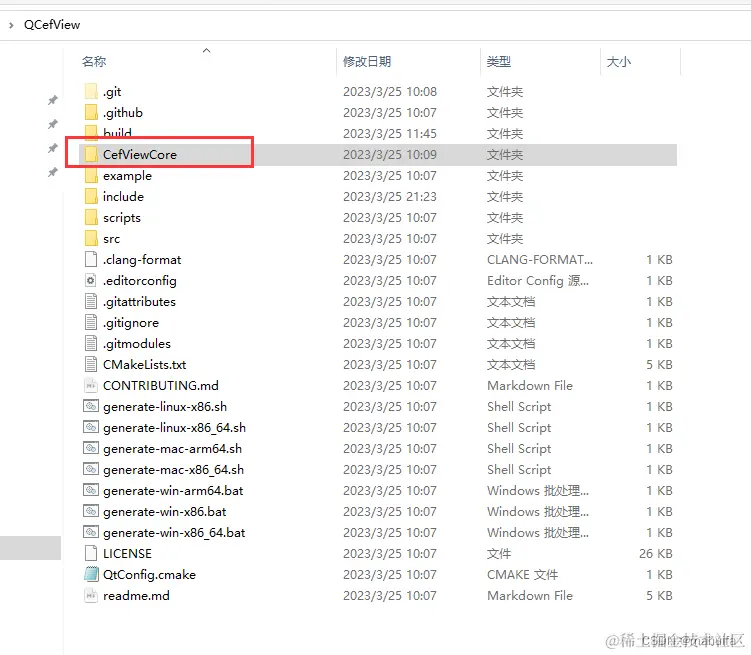
Task: Click the CMAKE 文件 type cell
Action: point(523,575)
